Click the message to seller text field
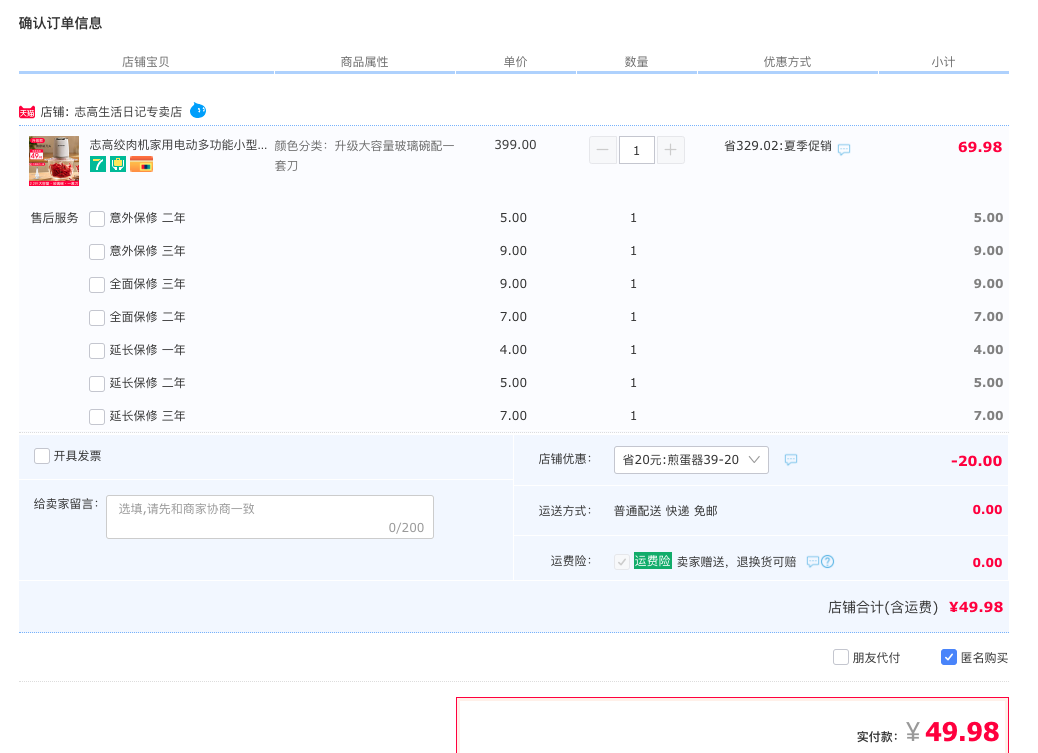1038x753 pixels. coord(270,517)
